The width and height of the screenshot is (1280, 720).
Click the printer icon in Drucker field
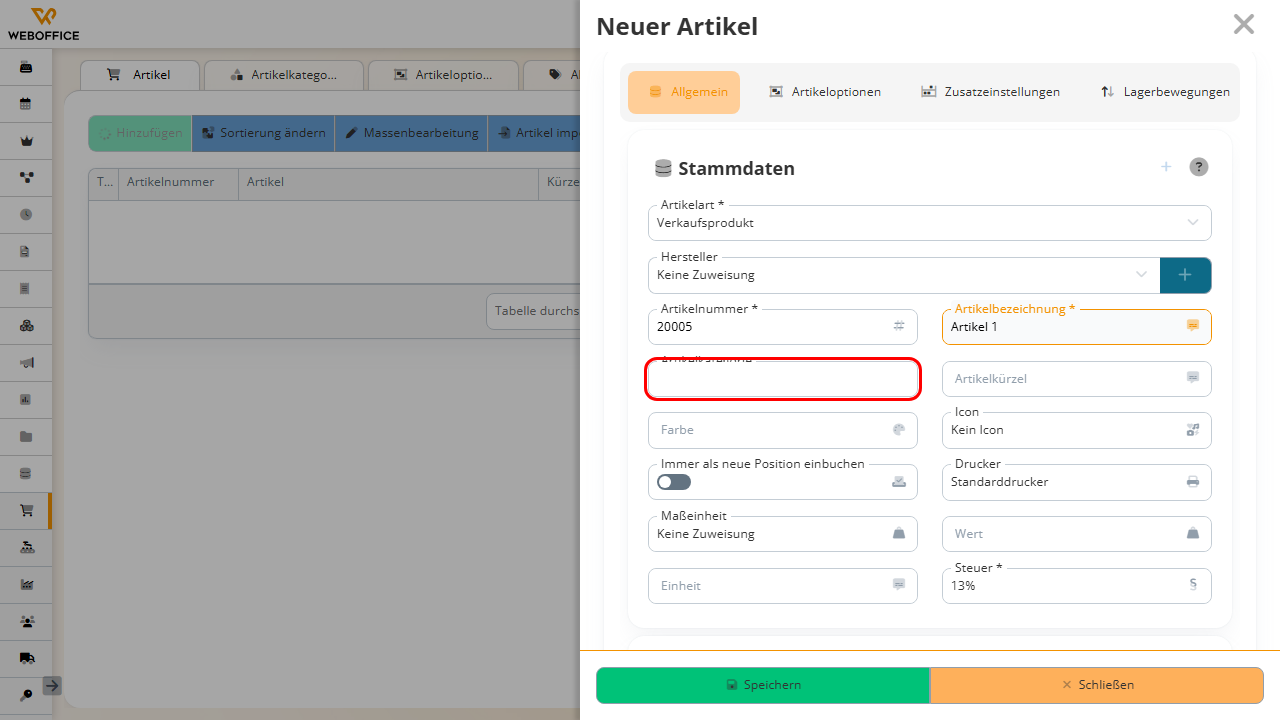1193,482
